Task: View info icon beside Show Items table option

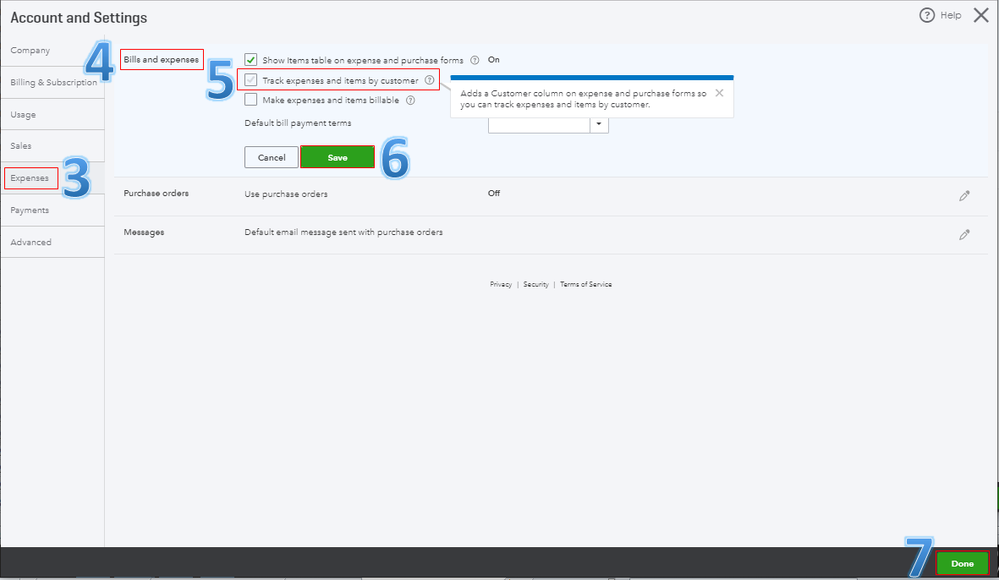Action: point(474,59)
